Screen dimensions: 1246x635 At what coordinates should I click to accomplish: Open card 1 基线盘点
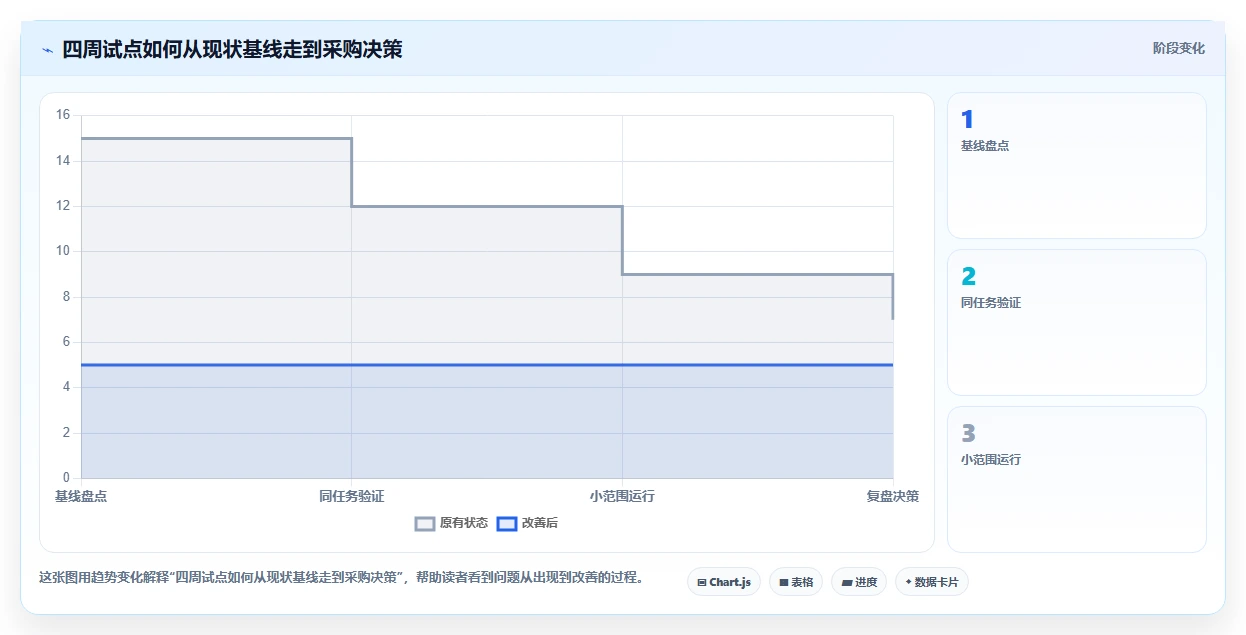click(1077, 165)
